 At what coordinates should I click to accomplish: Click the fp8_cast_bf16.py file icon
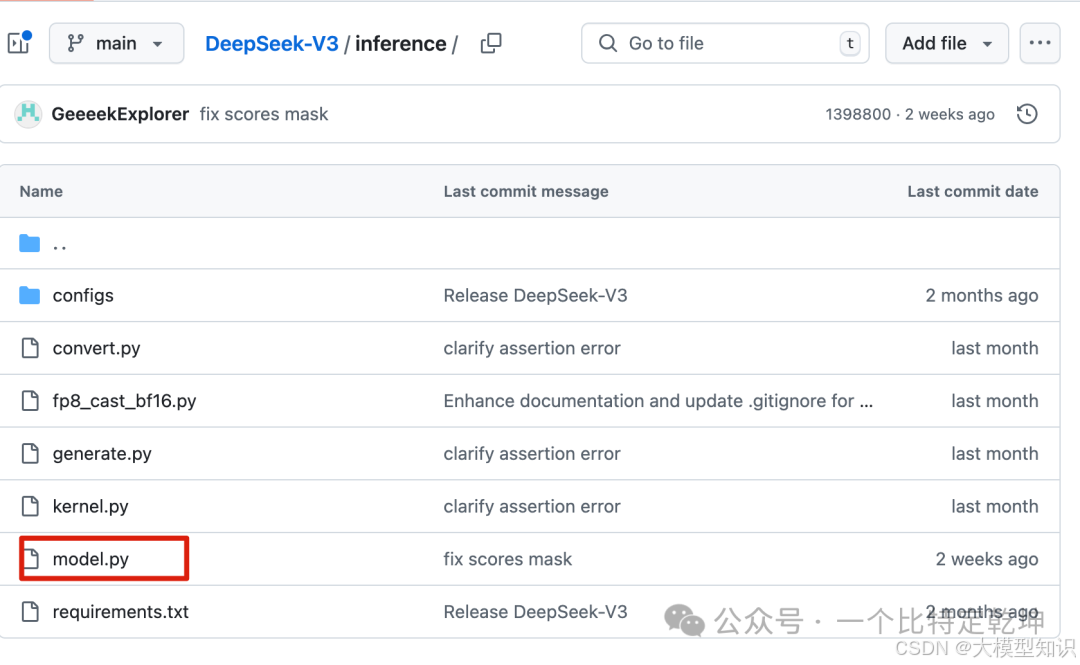coord(30,400)
